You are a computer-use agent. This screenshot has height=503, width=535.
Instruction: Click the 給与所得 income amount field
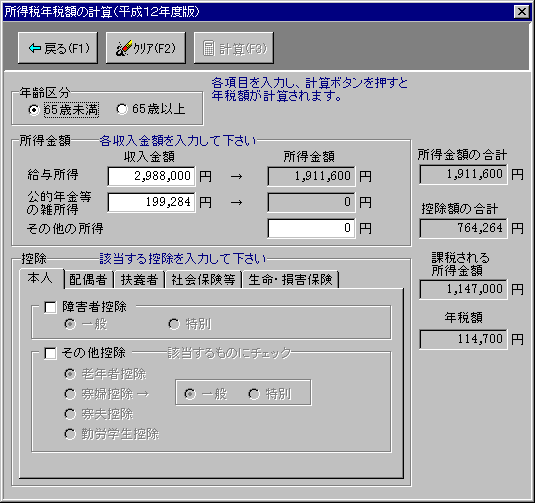(151, 176)
